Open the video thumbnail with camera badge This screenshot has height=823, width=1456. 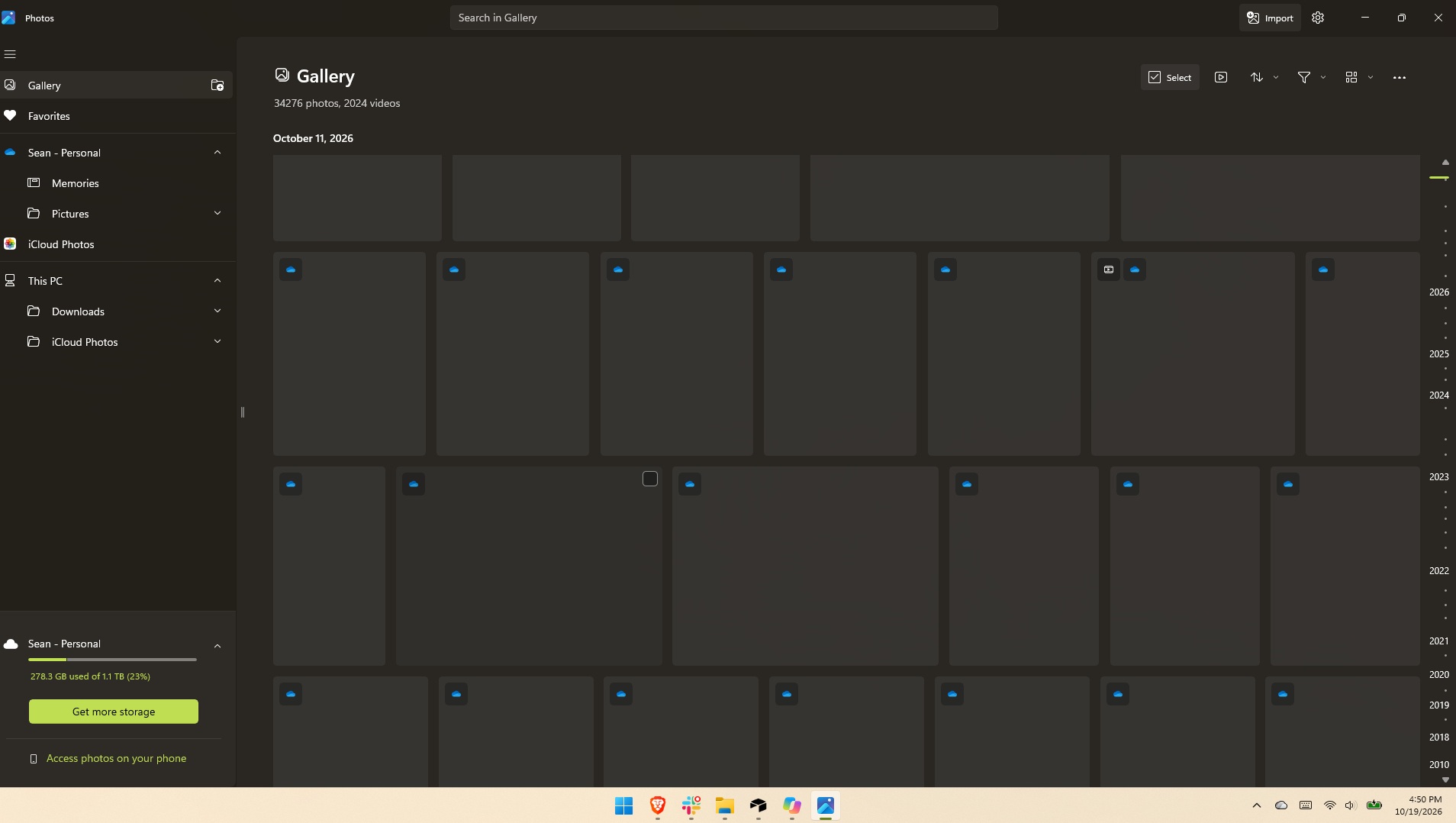tap(1193, 353)
